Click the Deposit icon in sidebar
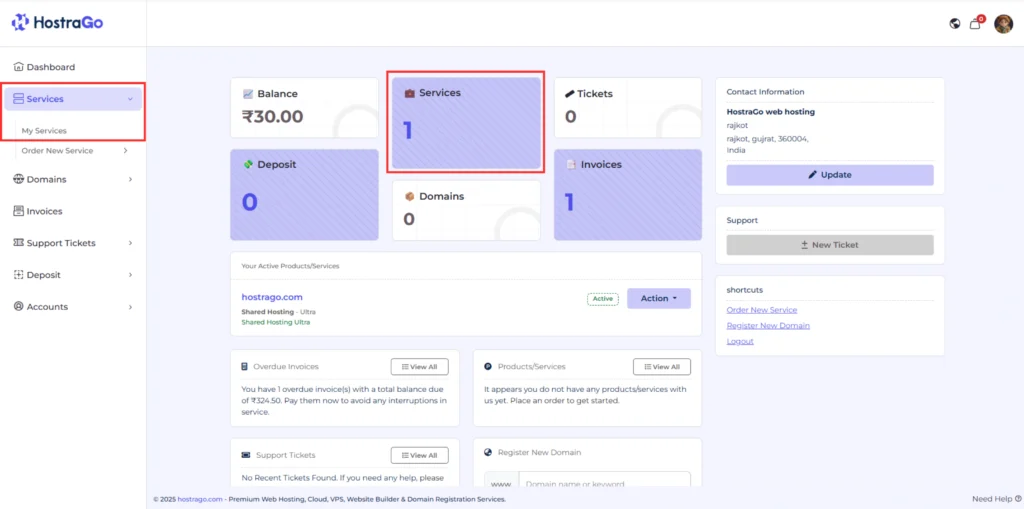Screen dimensions: 1024x509 coord(18,275)
